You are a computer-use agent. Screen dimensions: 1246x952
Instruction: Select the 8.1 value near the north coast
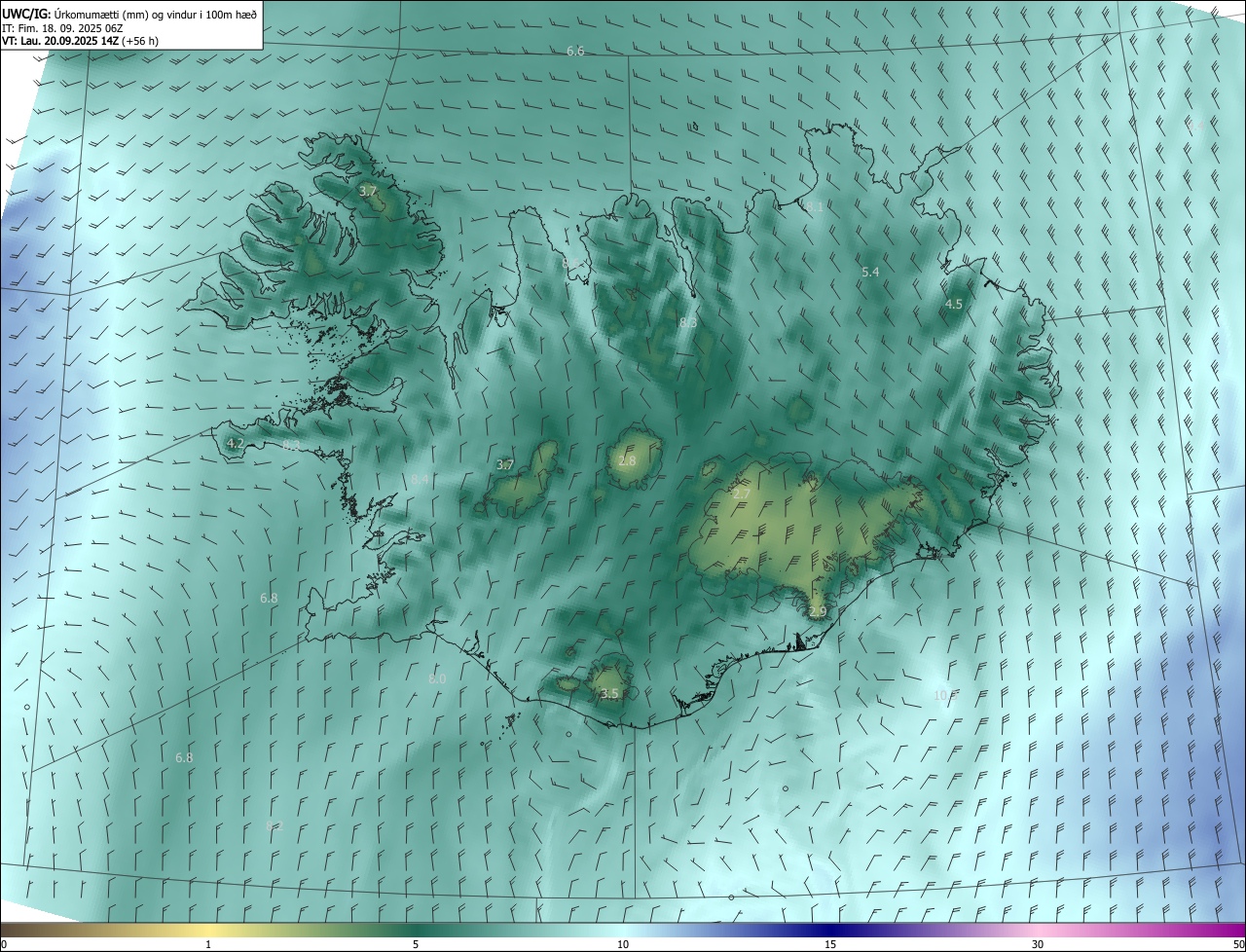(814, 207)
